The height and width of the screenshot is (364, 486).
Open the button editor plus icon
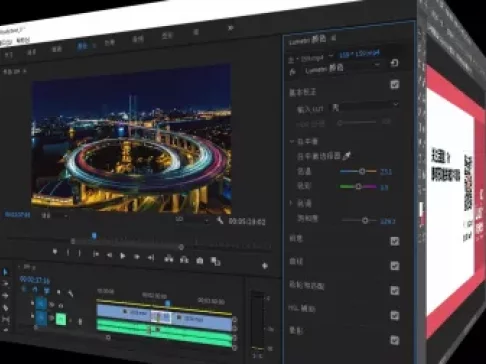click(x=265, y=266)
